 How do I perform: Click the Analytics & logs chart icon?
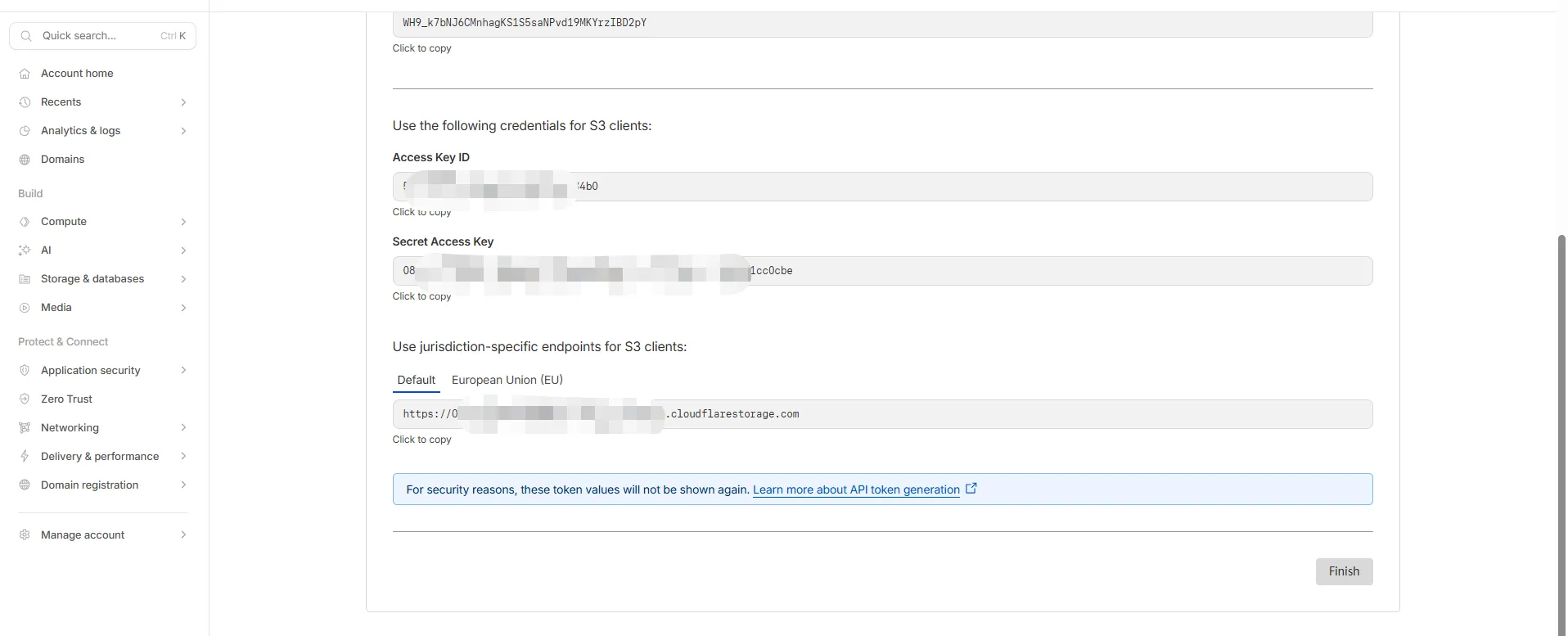click(25, 131)
